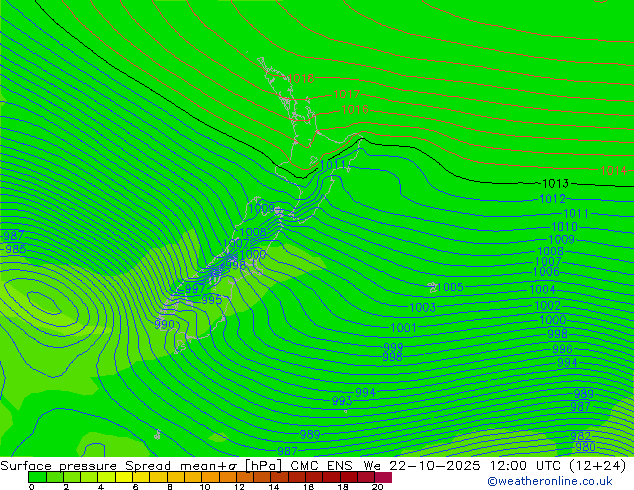Click the blue 999 isobar label
634x490 pixels.
(393, 347)
